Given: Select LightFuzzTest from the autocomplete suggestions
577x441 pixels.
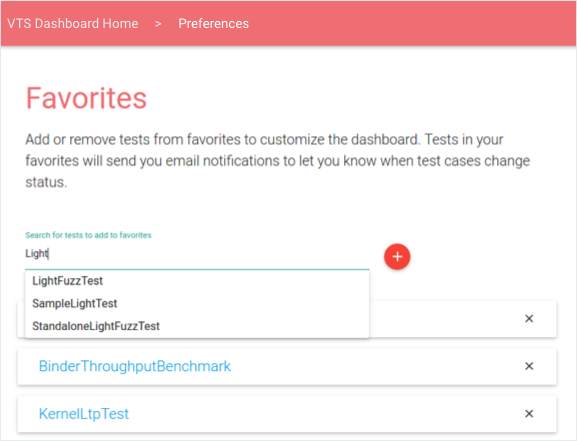Looking at the screenshot, I should [x=197, y=281].
